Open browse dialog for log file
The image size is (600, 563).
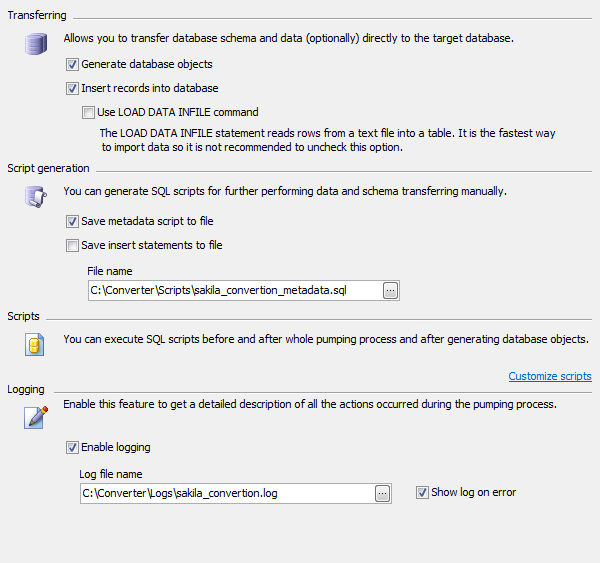(x=382, y=493)
